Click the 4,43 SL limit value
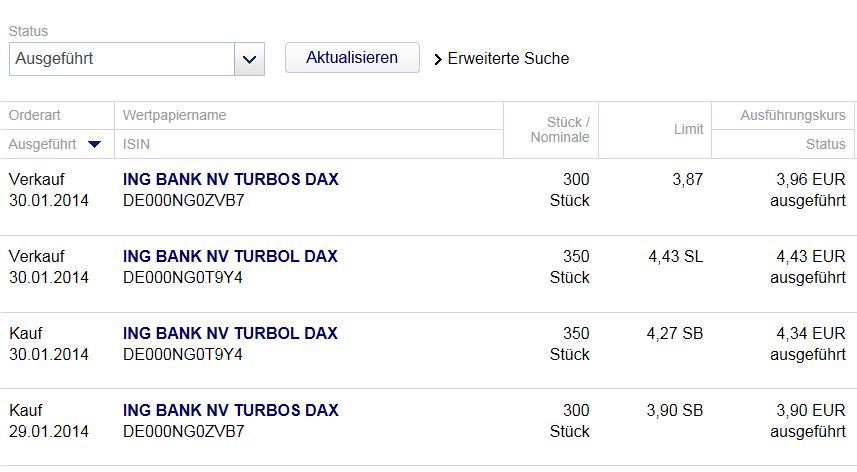 pyautogui.click(x=675, y=257)
